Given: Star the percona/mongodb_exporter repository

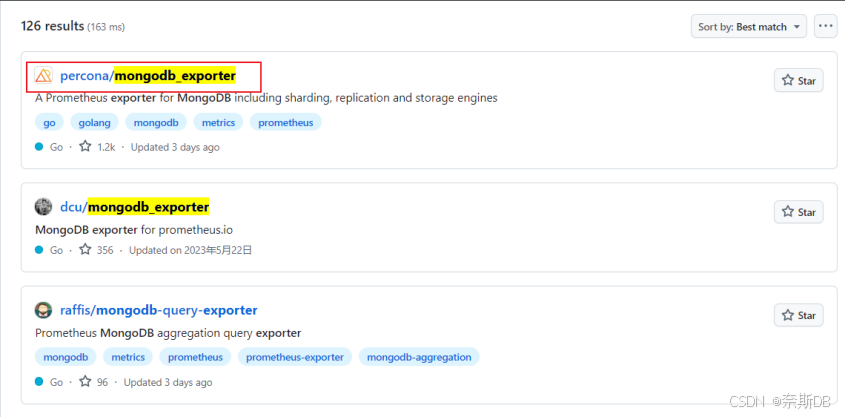Looking at the screenshot, I should click(799, 80).
